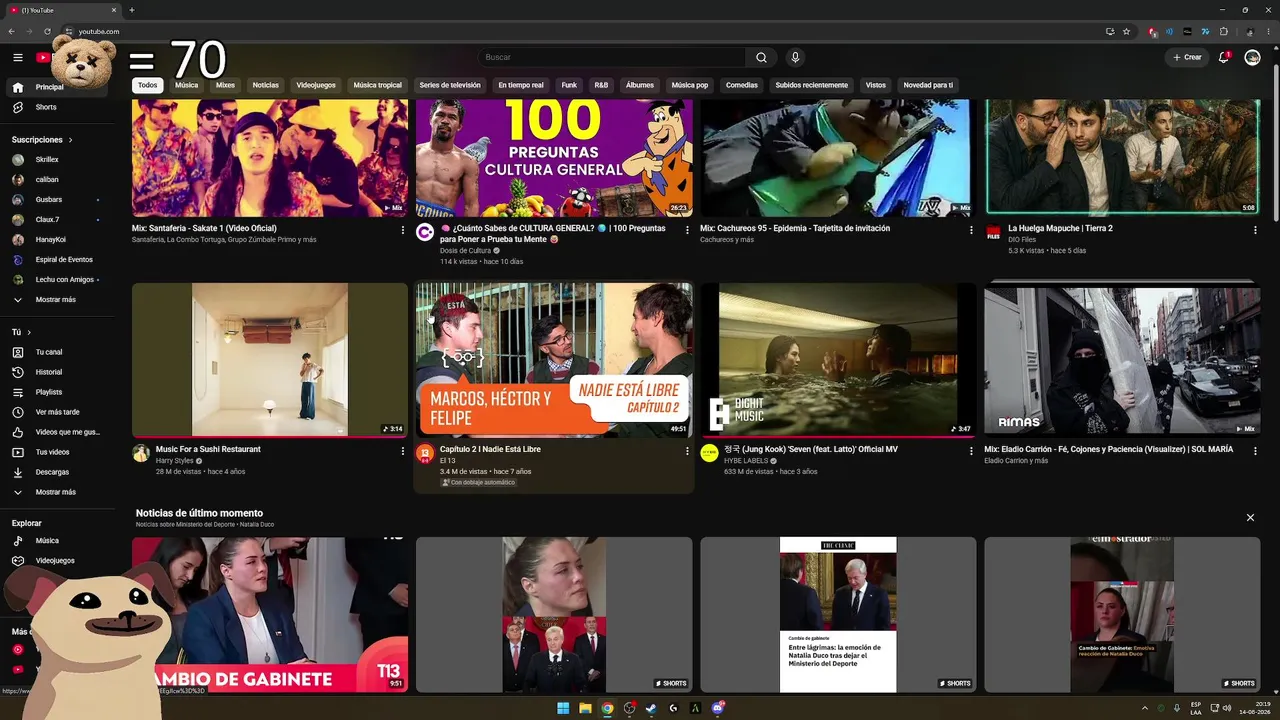
Task: Open the Nadie Está Libre Capítulo 2 thumbnail
Action: tap(554, 360)
